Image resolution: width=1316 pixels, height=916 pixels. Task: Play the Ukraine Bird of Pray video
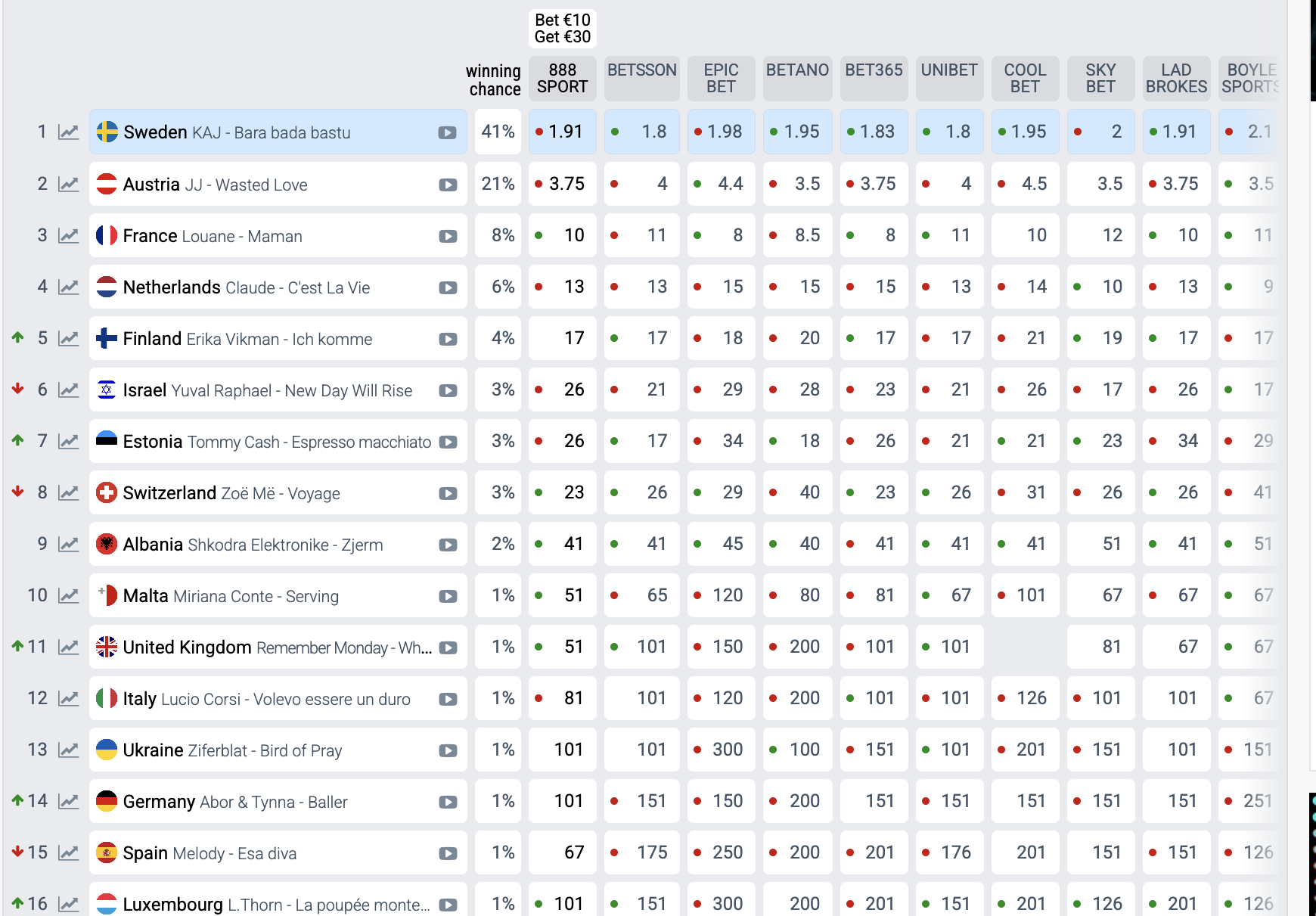[448, 750]
